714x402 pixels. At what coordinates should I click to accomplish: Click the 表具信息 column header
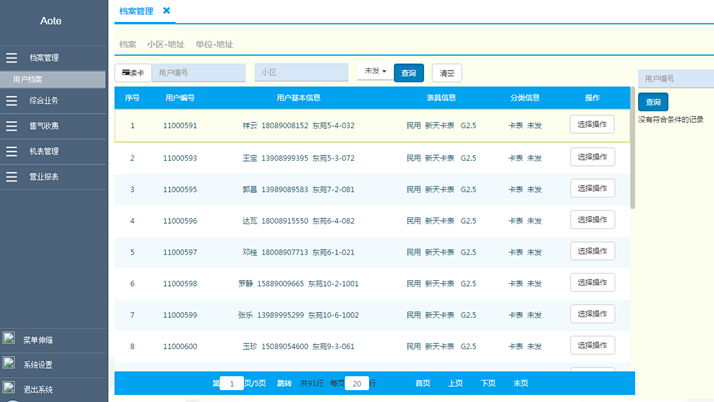tap(441, 98)
